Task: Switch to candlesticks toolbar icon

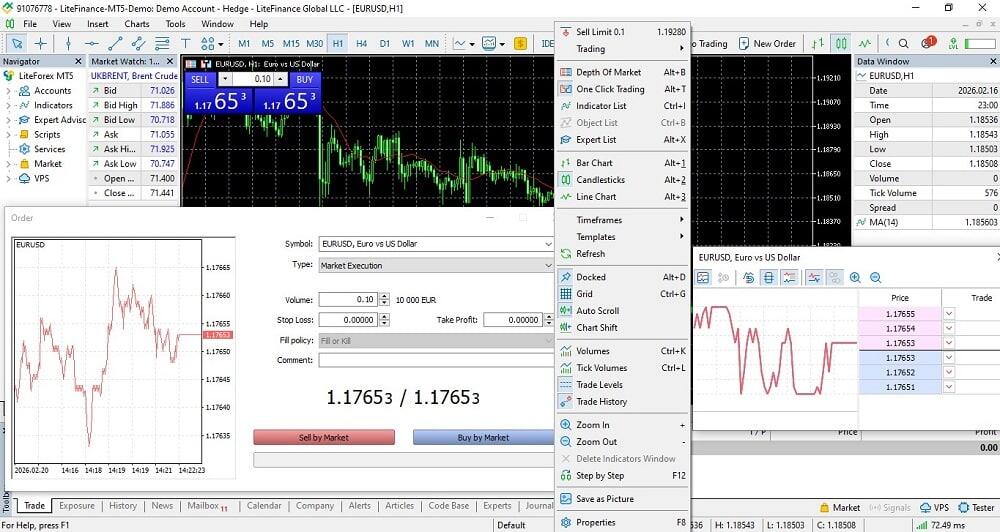Action: (841, 43)
